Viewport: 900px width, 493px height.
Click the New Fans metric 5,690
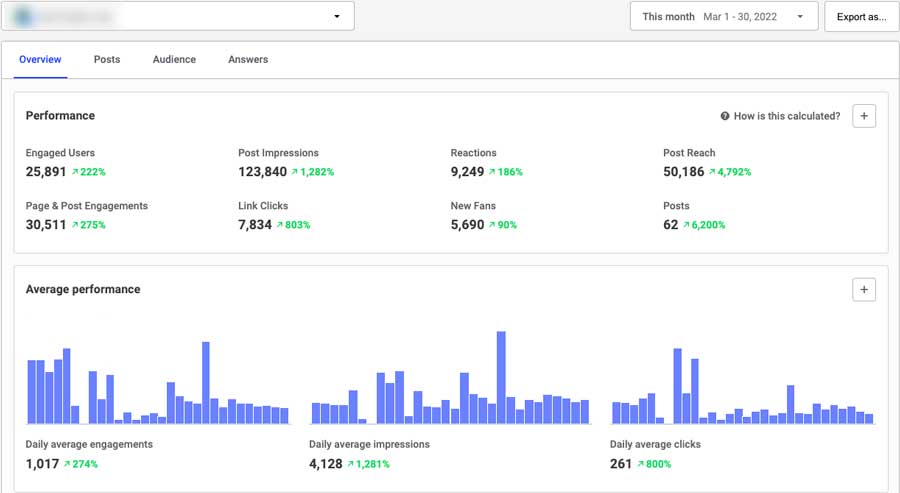coord(467,224)
